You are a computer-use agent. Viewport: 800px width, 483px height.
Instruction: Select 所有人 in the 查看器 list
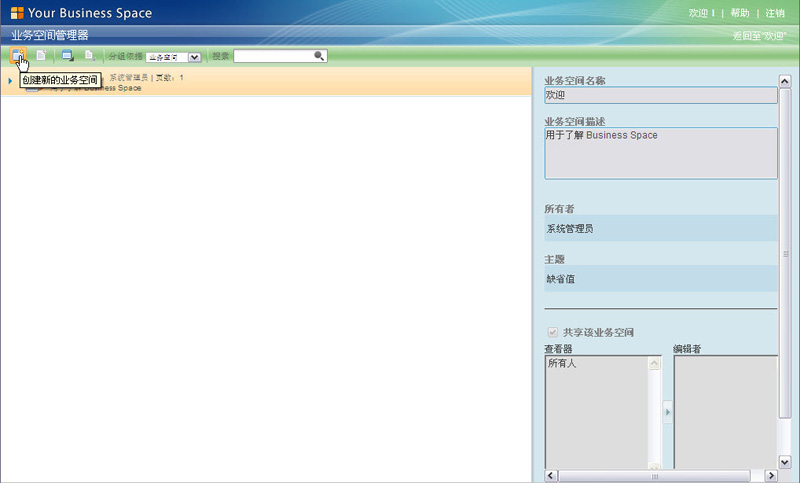coord(562,363)
